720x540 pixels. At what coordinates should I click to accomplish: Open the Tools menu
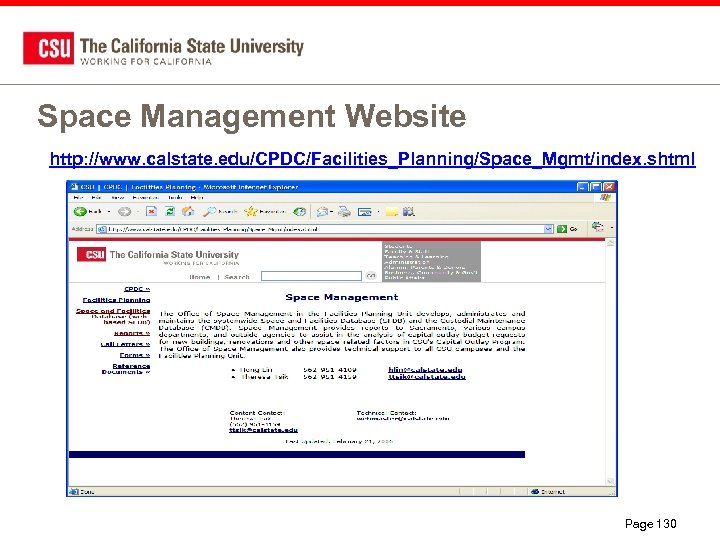click(175, 197)
